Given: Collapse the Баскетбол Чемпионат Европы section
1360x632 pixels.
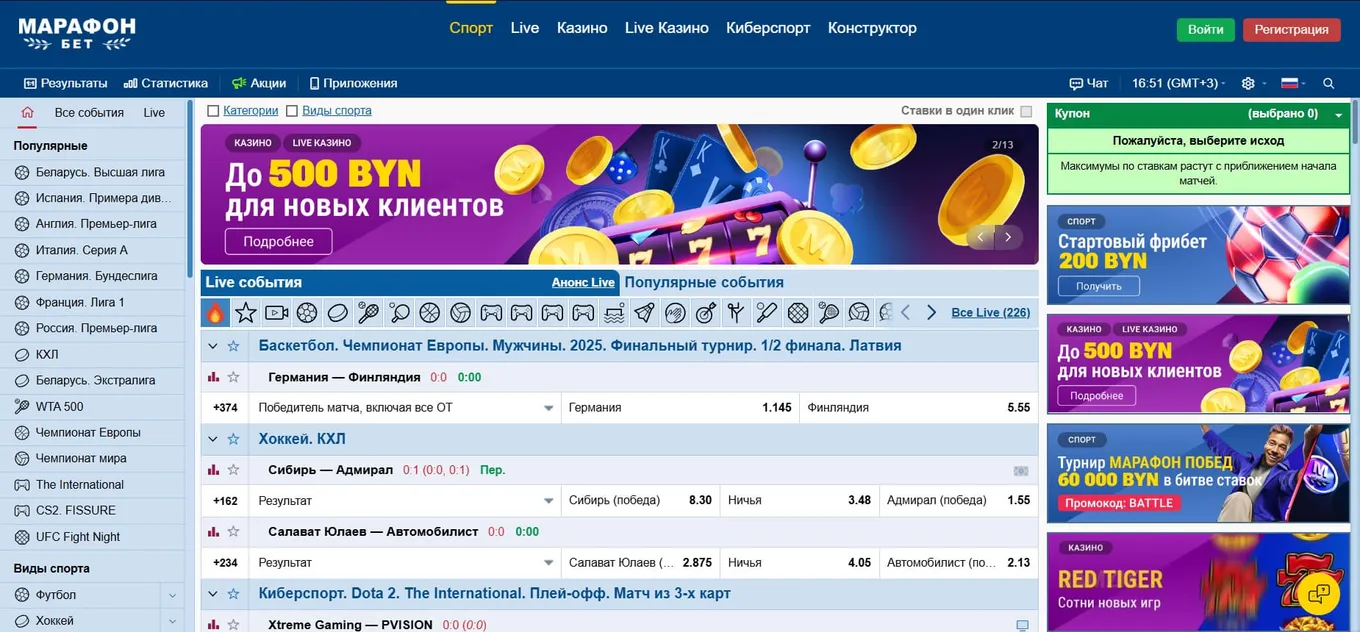Looking at the screenshot, I should (x=212, y=346).
